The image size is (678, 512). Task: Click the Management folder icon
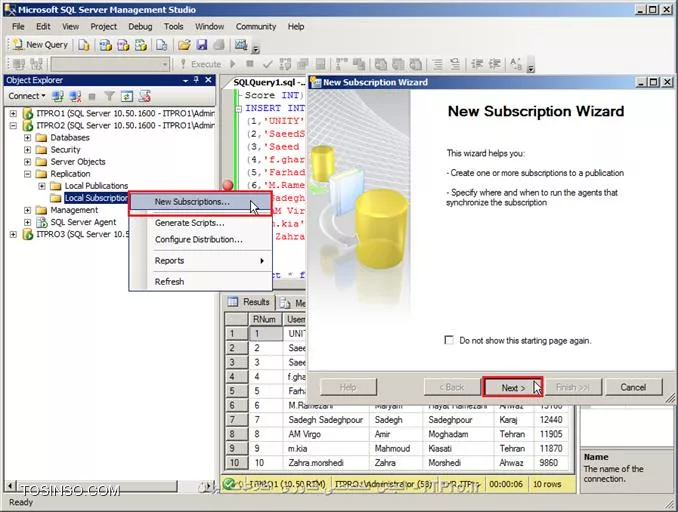(42, 210)
